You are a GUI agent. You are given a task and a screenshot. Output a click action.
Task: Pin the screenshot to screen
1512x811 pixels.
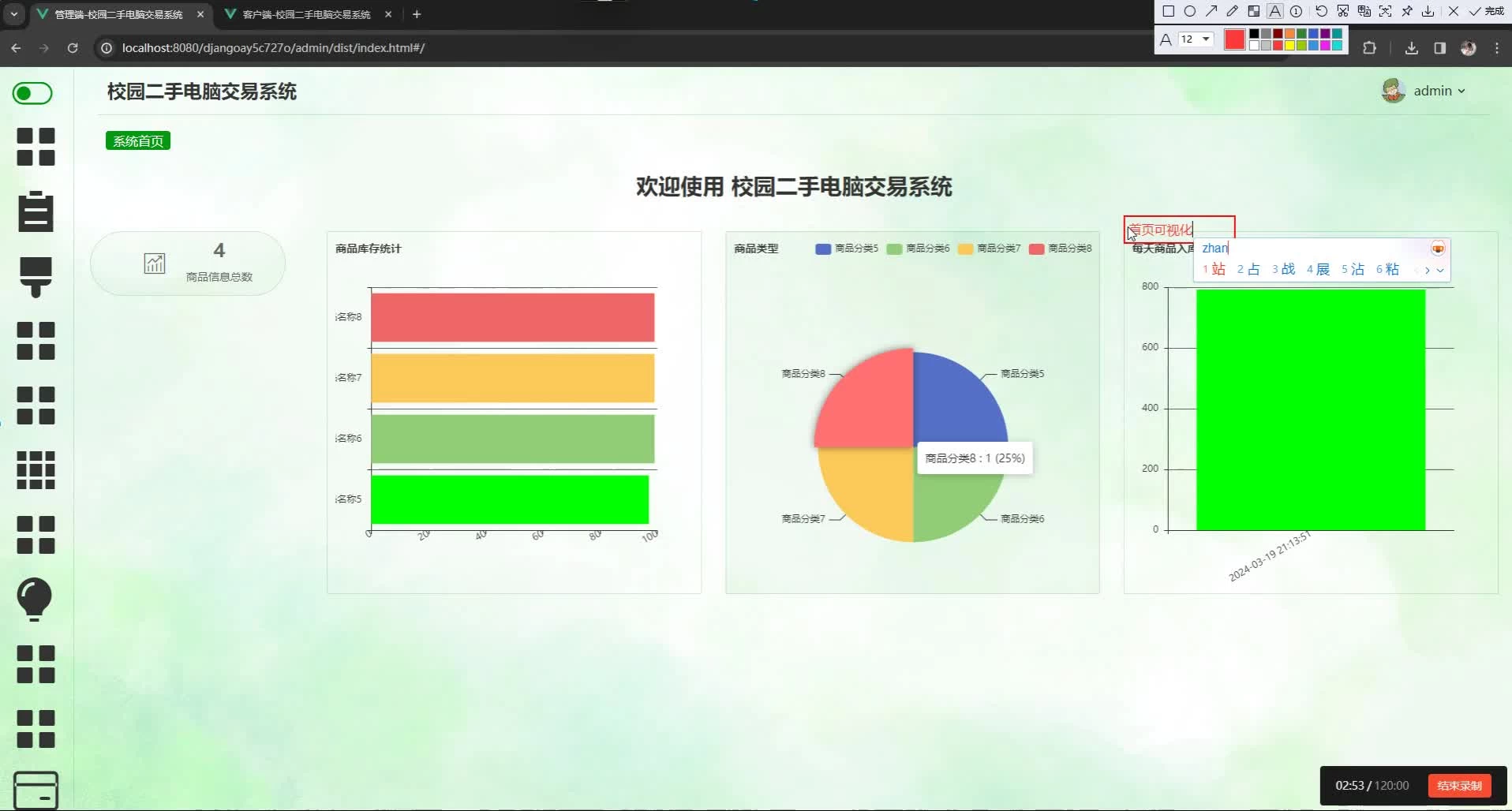1406,11
